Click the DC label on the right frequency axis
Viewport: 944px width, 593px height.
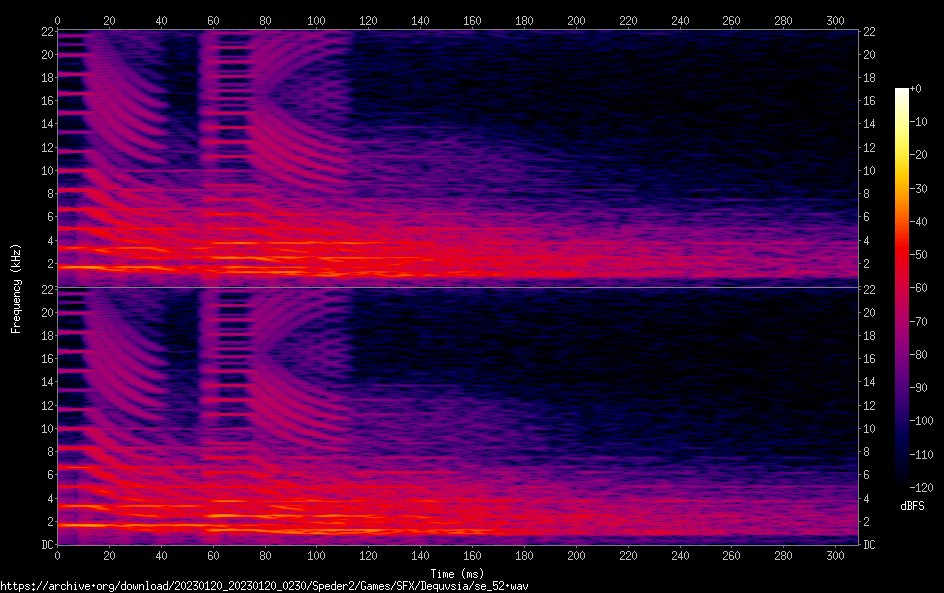coord(870,545)
